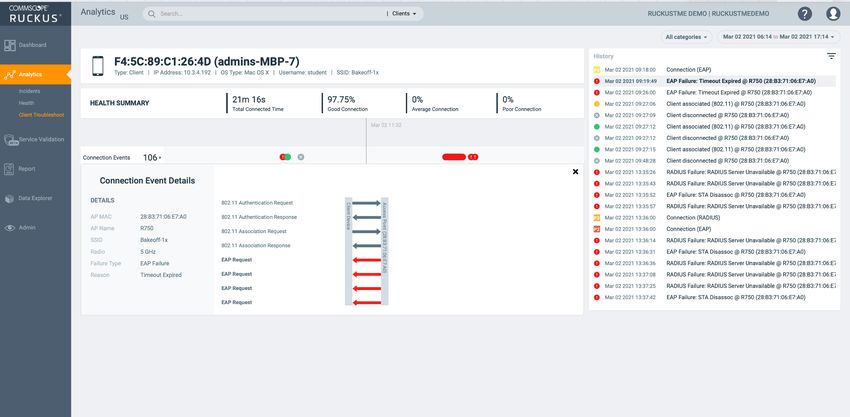
Task: Click the red-green event cluster on the timeline
Action: 285,157
